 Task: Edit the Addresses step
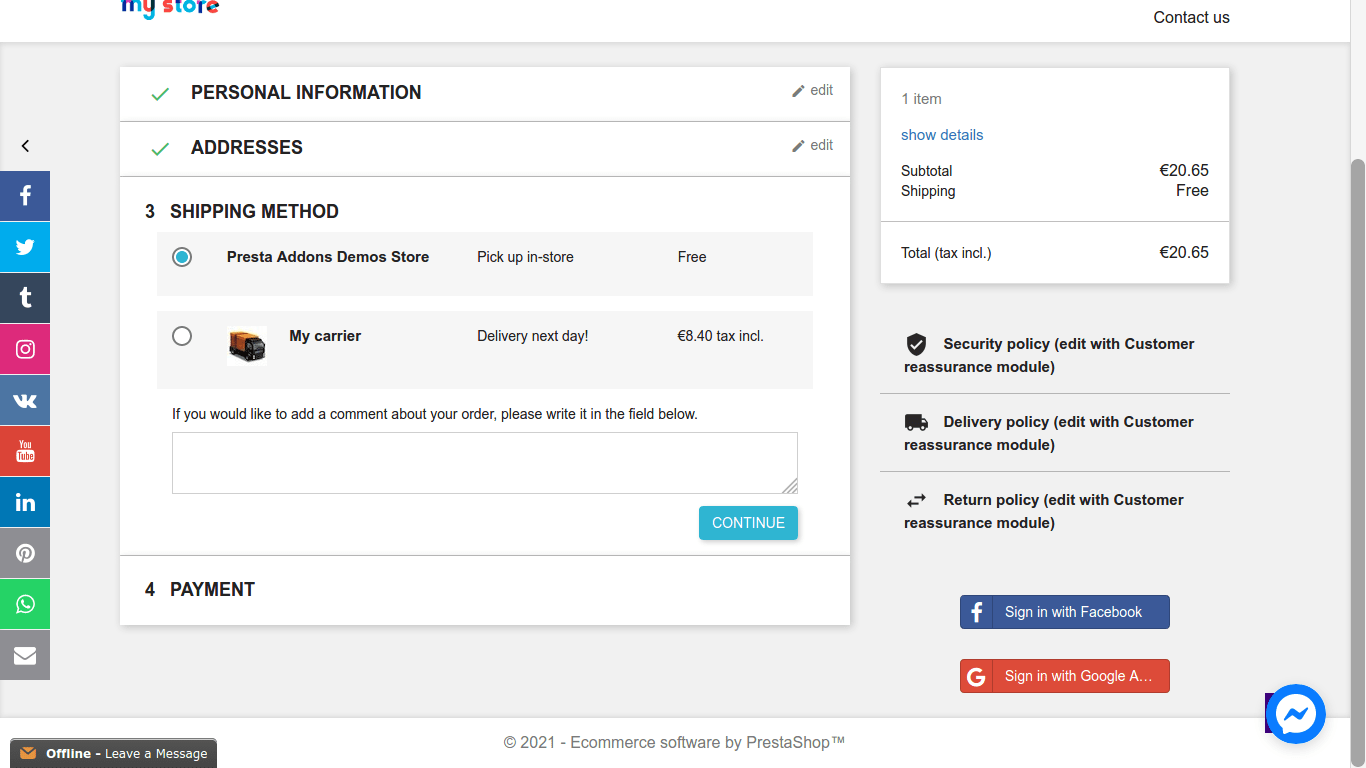tap(812, 145)
